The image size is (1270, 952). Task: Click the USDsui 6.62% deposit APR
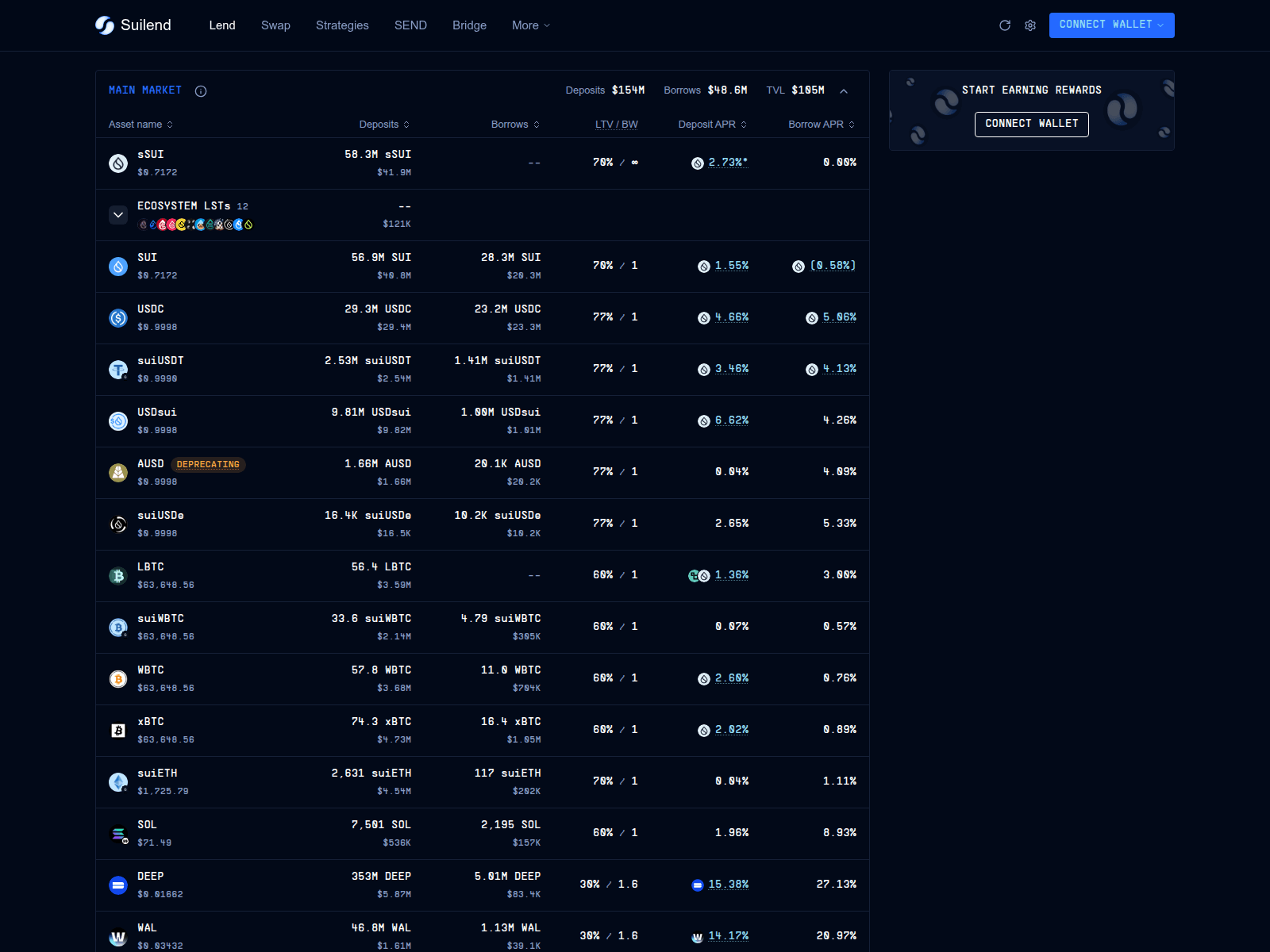[x=731, y=420]
